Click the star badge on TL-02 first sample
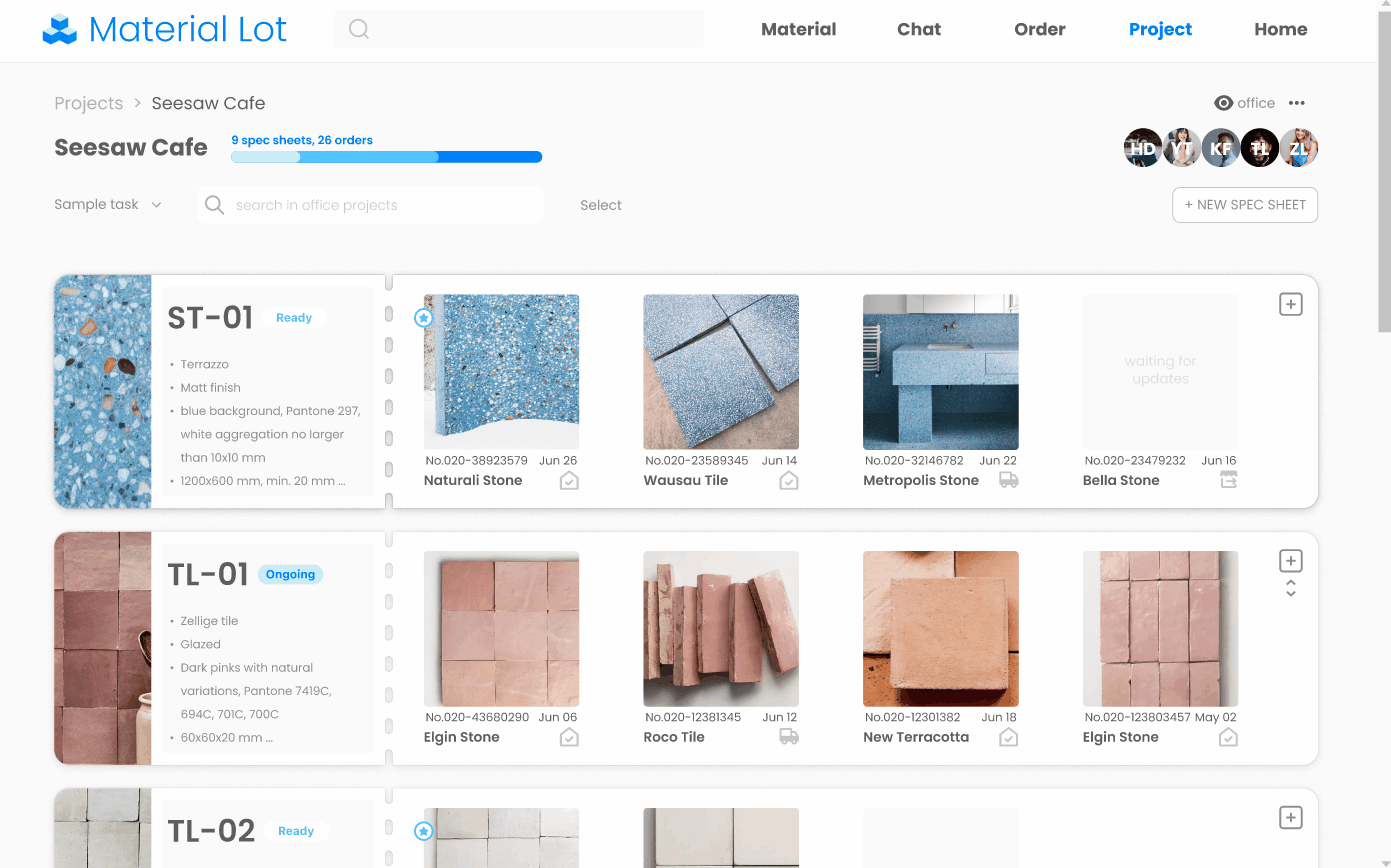1391x868 pixels. pyautogui.click(x=423, y=831)
